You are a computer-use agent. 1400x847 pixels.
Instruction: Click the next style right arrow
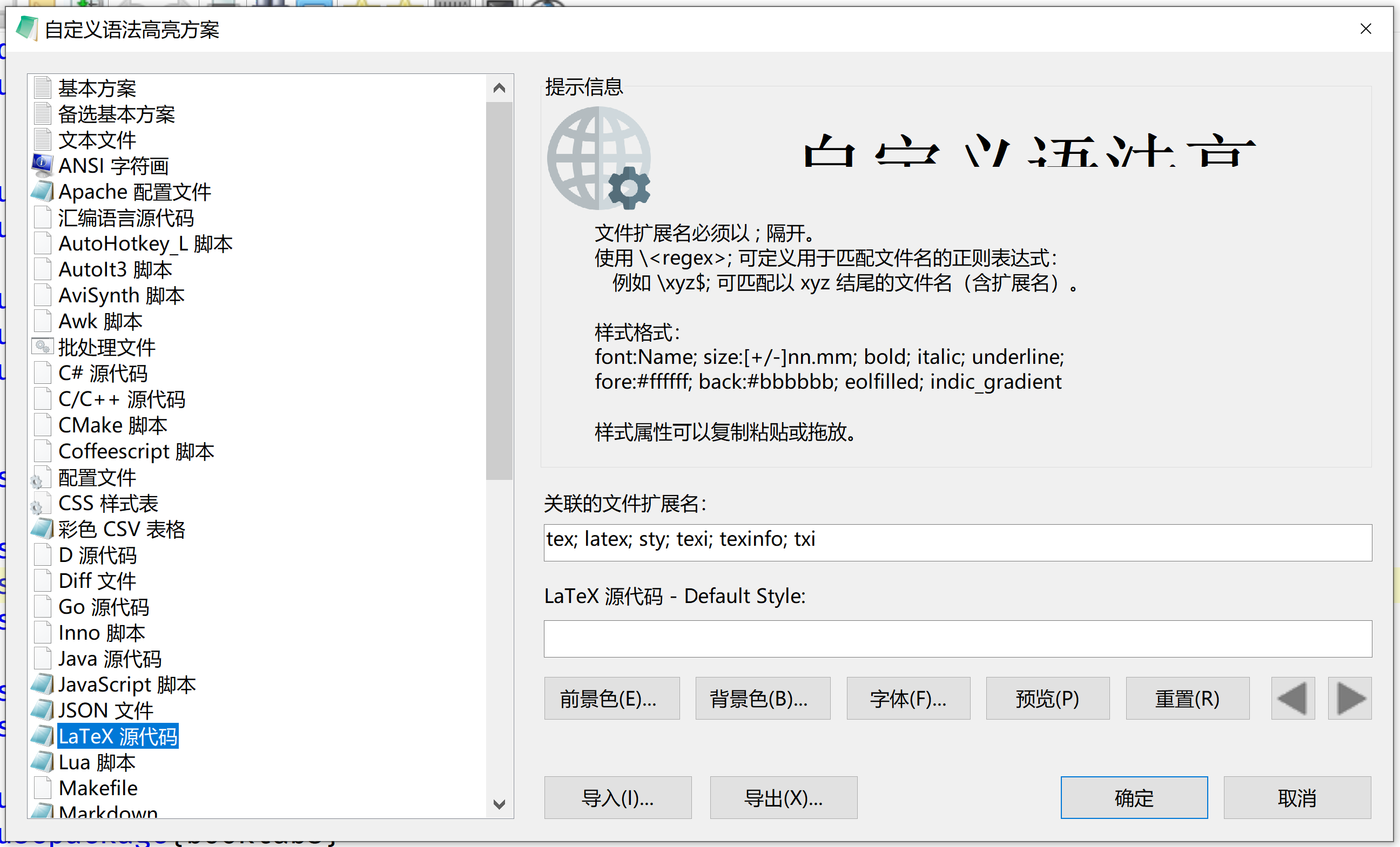coord(1350,698)
